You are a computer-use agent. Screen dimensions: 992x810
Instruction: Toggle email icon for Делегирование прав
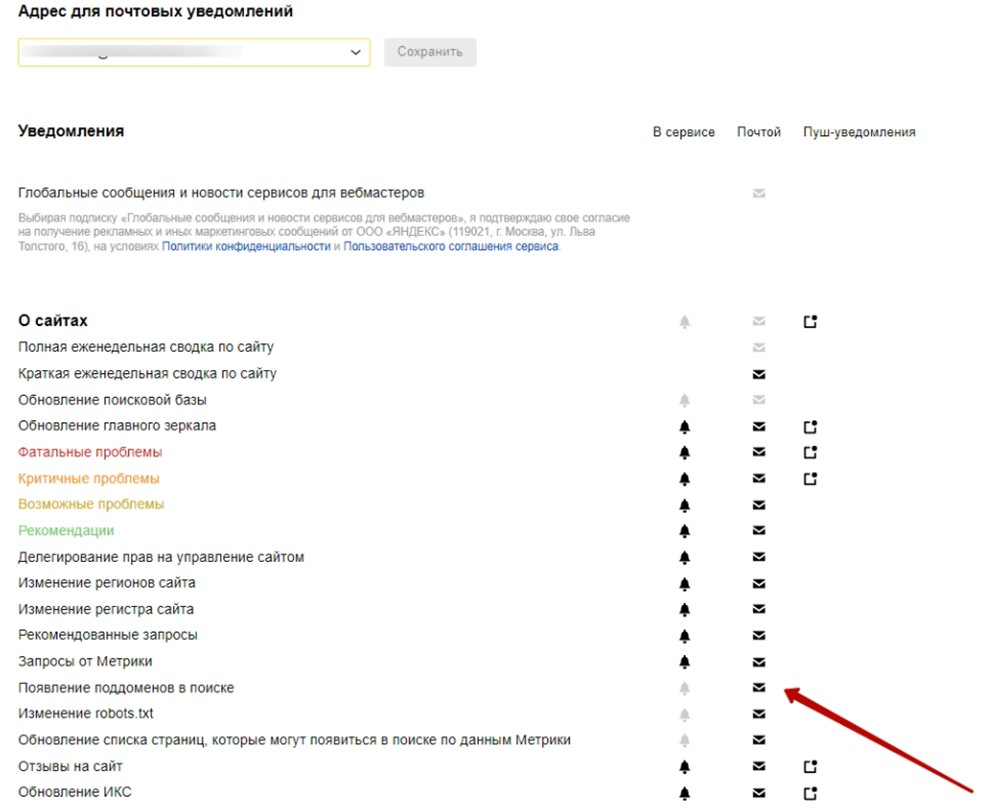759,557
